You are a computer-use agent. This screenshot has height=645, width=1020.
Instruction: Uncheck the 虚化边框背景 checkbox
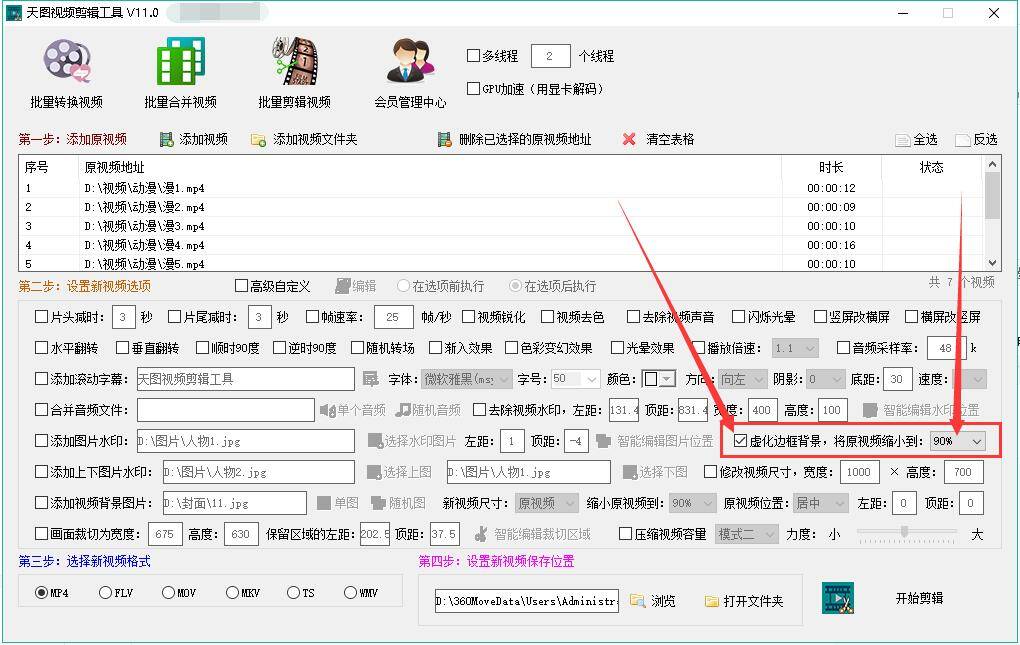(740, 441)
